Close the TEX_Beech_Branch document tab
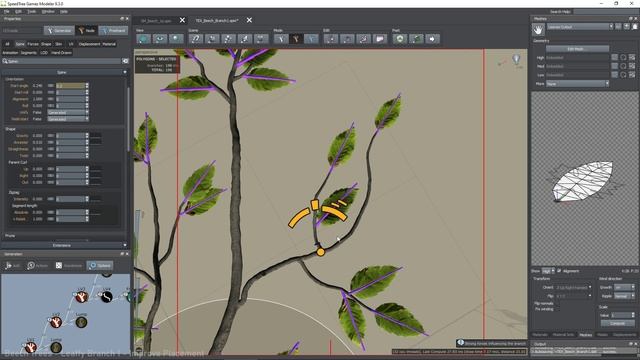Image resolution: width=640 pixels, height=360 pixels. [249, 20]
